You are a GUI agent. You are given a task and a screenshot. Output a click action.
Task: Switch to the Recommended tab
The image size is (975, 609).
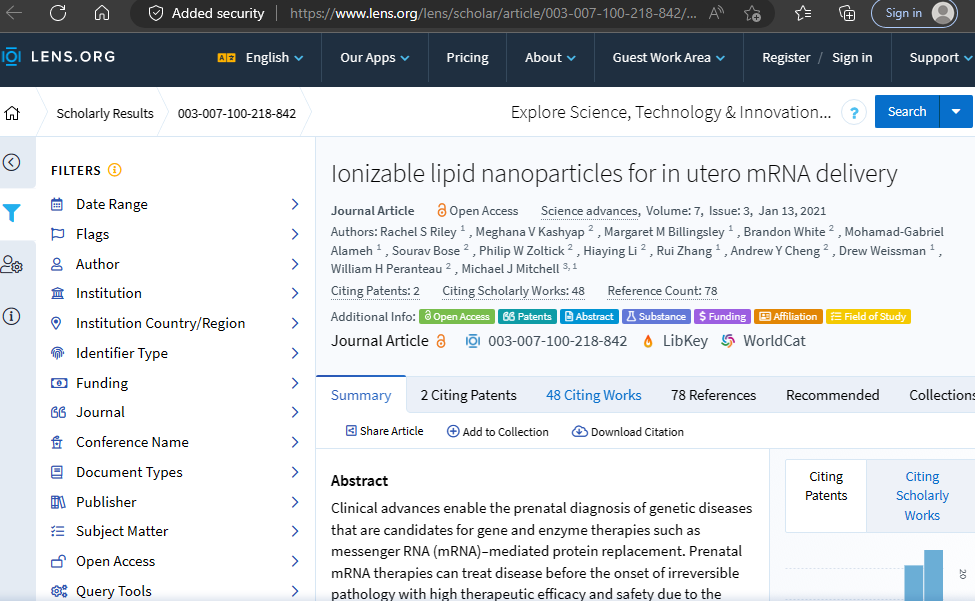(833, 395)
